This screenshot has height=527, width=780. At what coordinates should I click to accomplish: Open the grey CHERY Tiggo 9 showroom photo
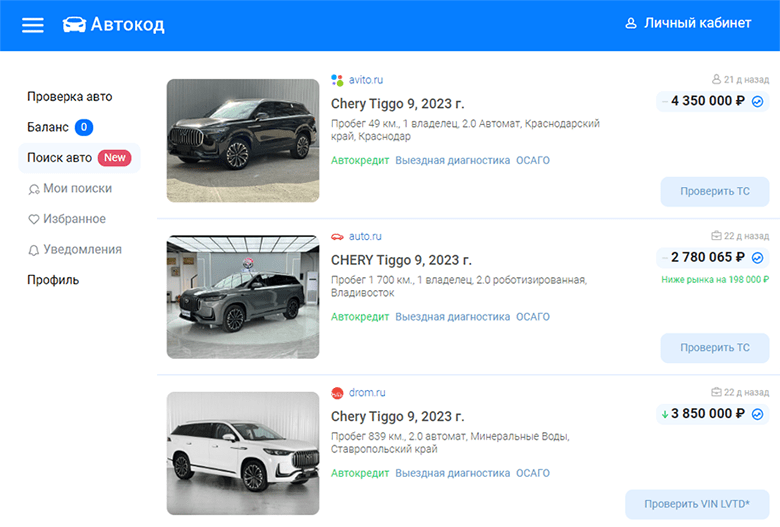pyautogui.click(x=243, y=297)
